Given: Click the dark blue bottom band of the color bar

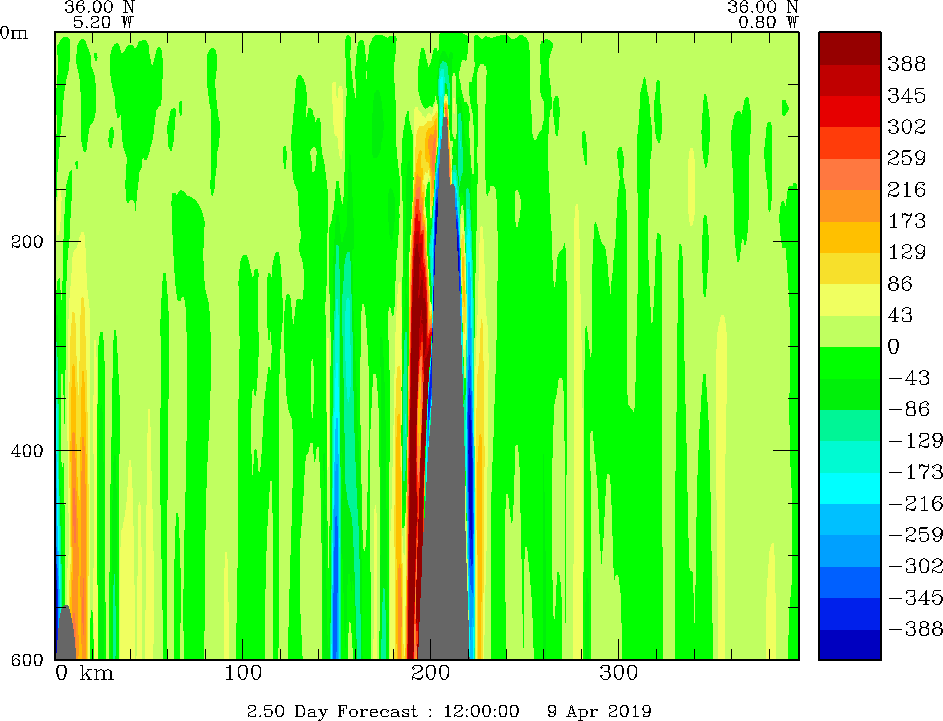Looking at the screenshot, I should coord(850,645).
